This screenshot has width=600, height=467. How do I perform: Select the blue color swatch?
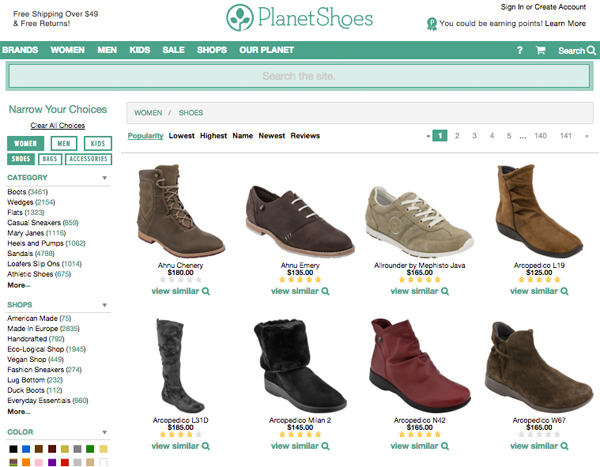(x=26, y=449)
